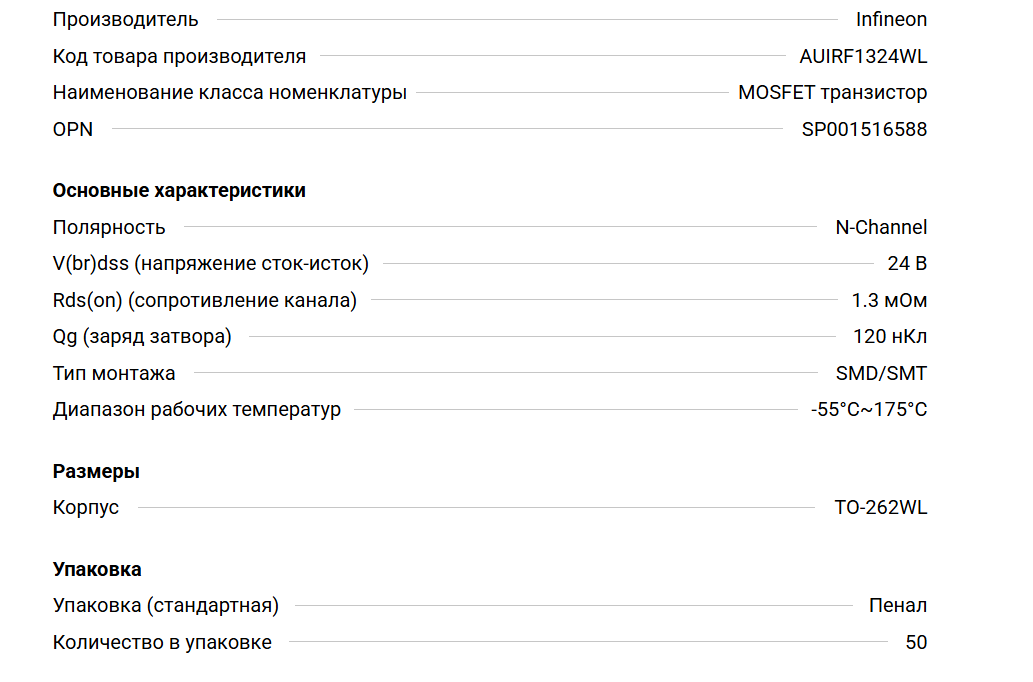This screenshot has width=1033, height=682.
Task: Click the 120 нКл gate charge value
Action: point(890,336)
